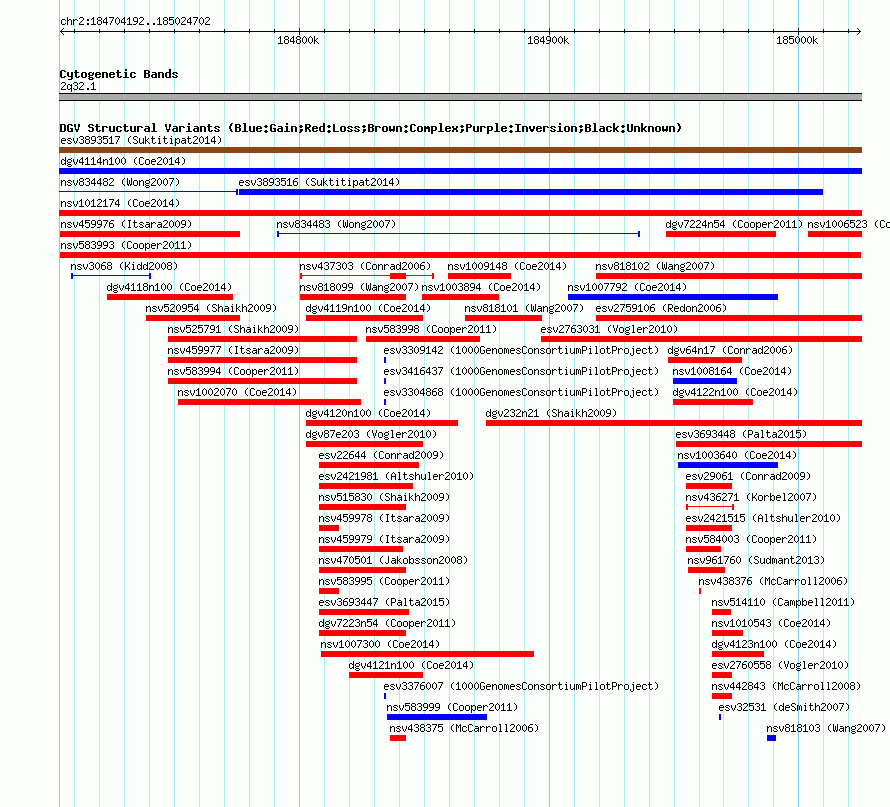Open dgv4121n100 (Coe2014) variant
The width and height of the screenshot is (890, 807).
(386, 675)
